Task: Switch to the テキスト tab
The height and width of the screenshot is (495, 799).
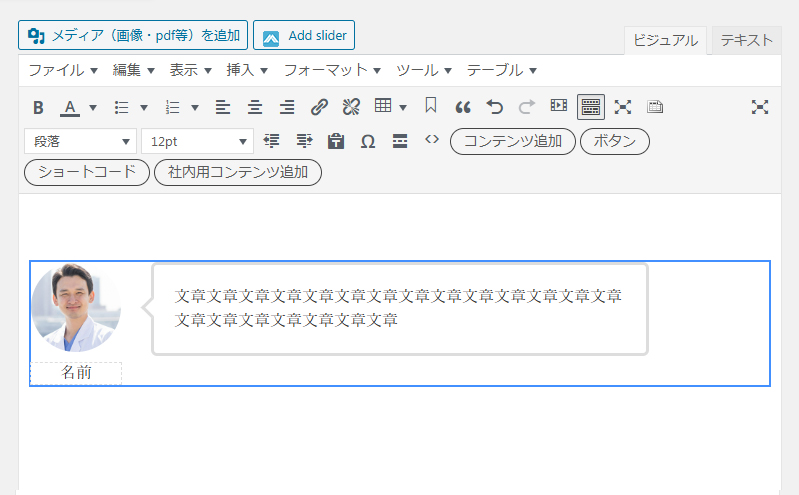Action: [746, 40]
